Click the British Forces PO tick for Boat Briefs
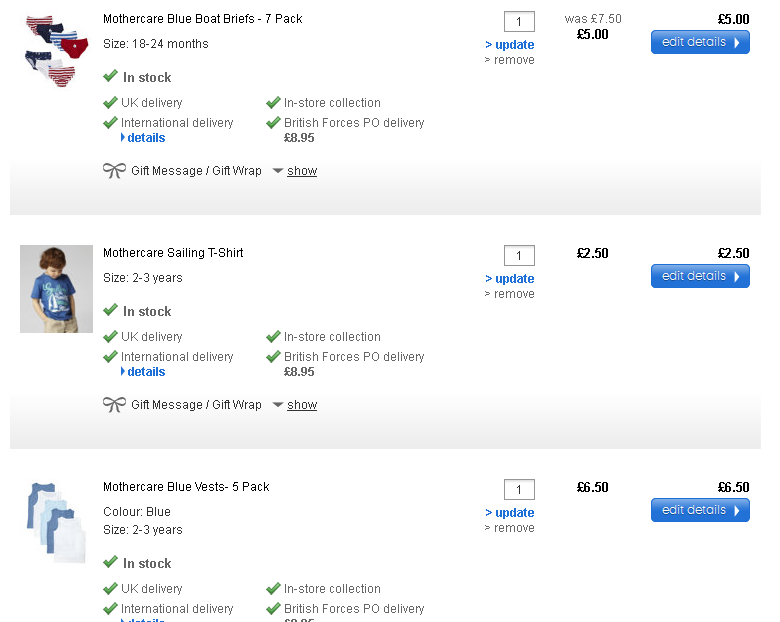The image size is (780, 622). pos(273,123)
